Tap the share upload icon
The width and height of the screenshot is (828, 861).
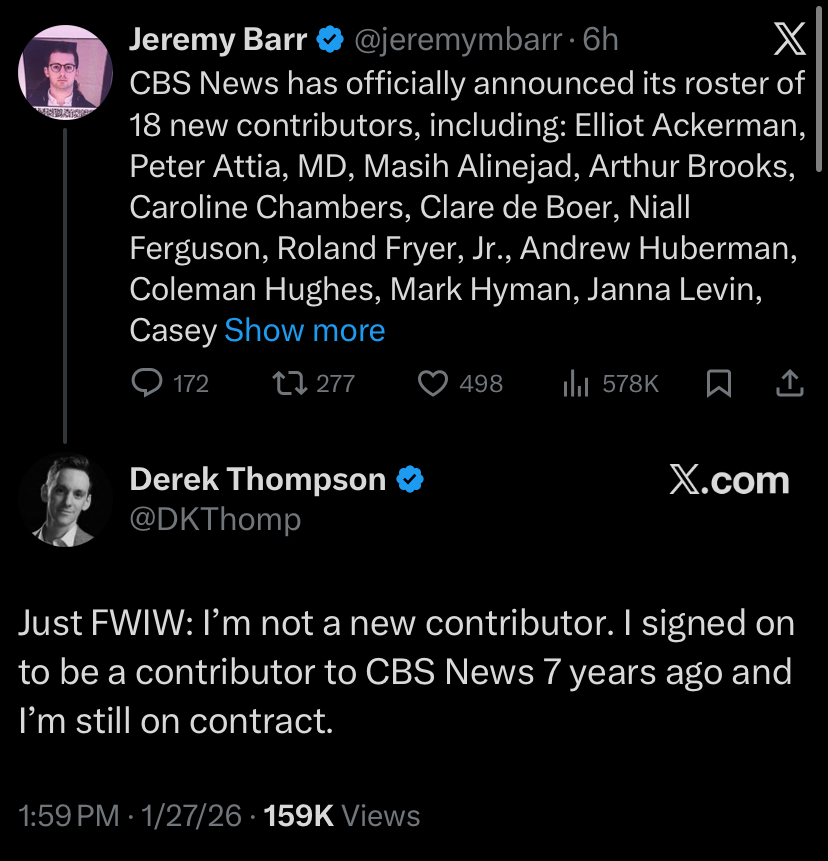coord(789,383)
